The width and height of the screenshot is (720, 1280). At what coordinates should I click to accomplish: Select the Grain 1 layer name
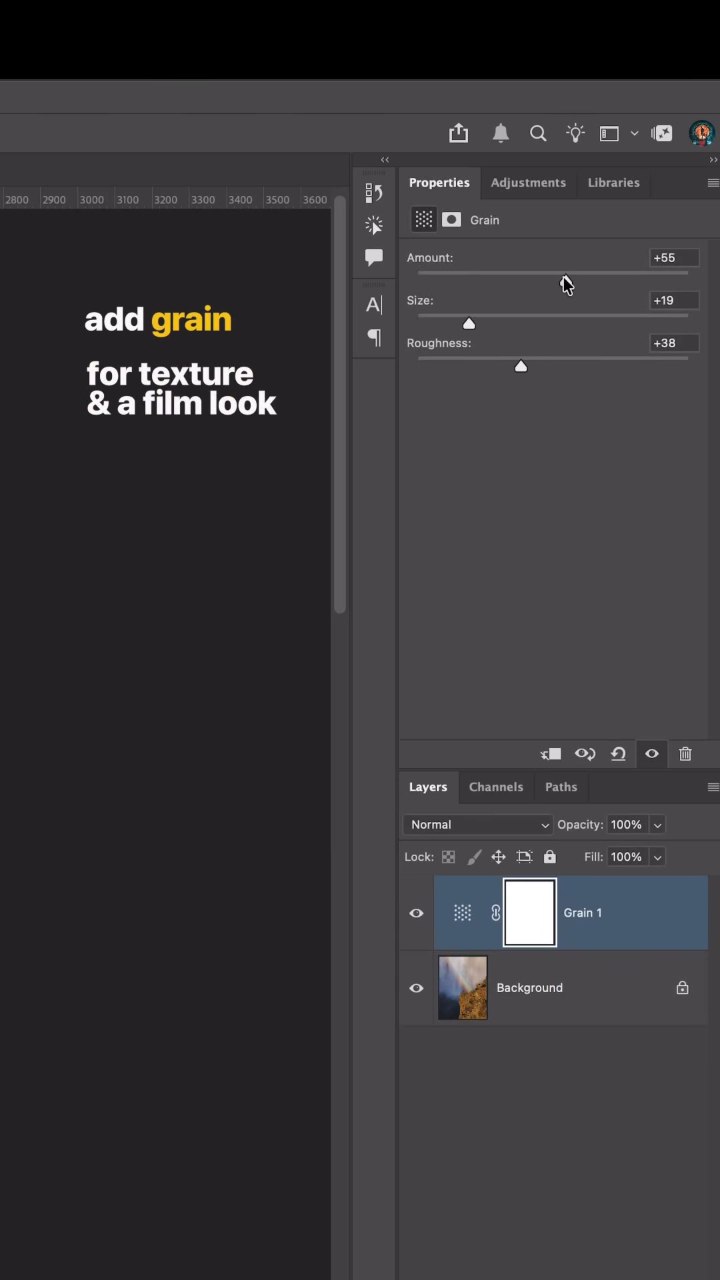[x=582, y=913]
